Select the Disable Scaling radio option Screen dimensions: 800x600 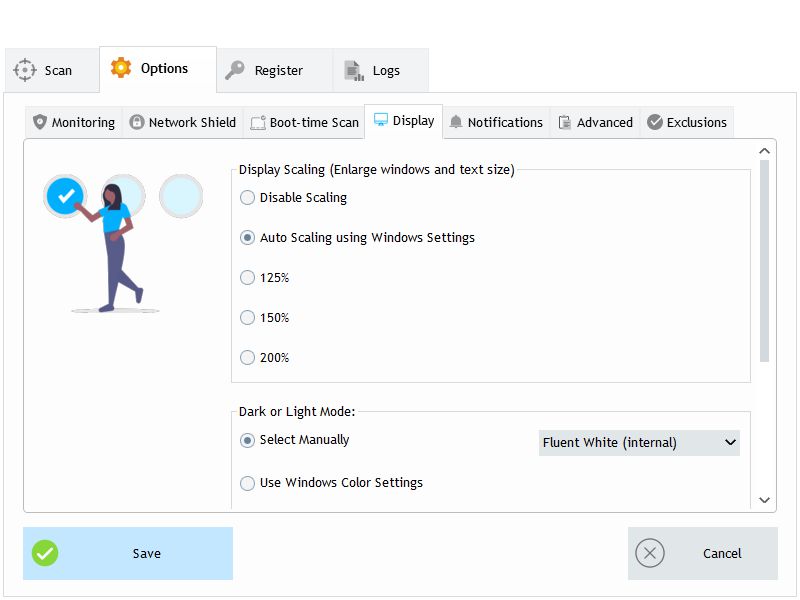coord(248,198)
